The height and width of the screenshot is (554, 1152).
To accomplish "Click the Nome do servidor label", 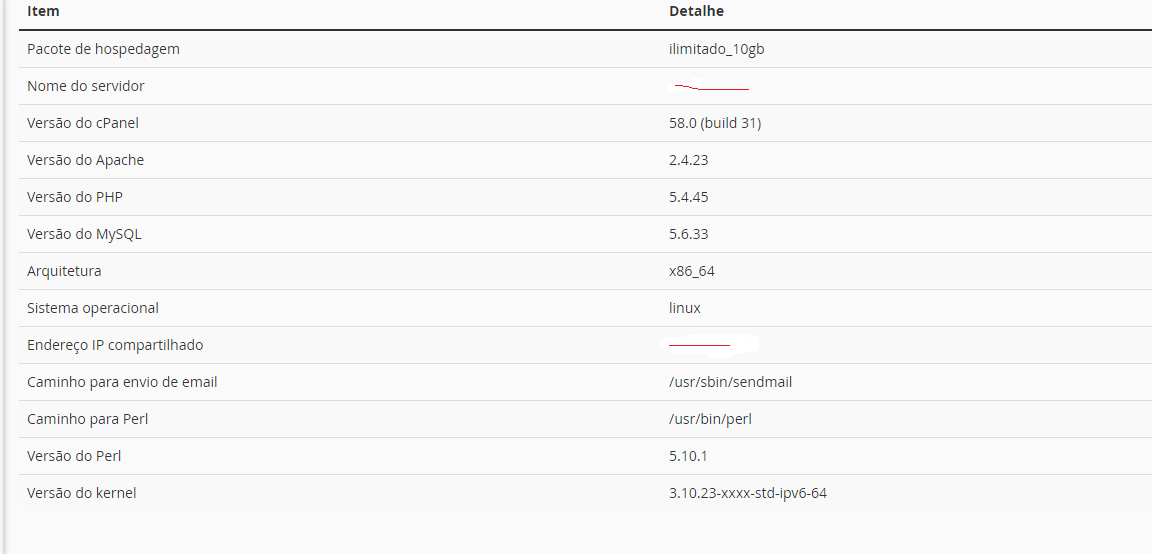I will [86, 86].
